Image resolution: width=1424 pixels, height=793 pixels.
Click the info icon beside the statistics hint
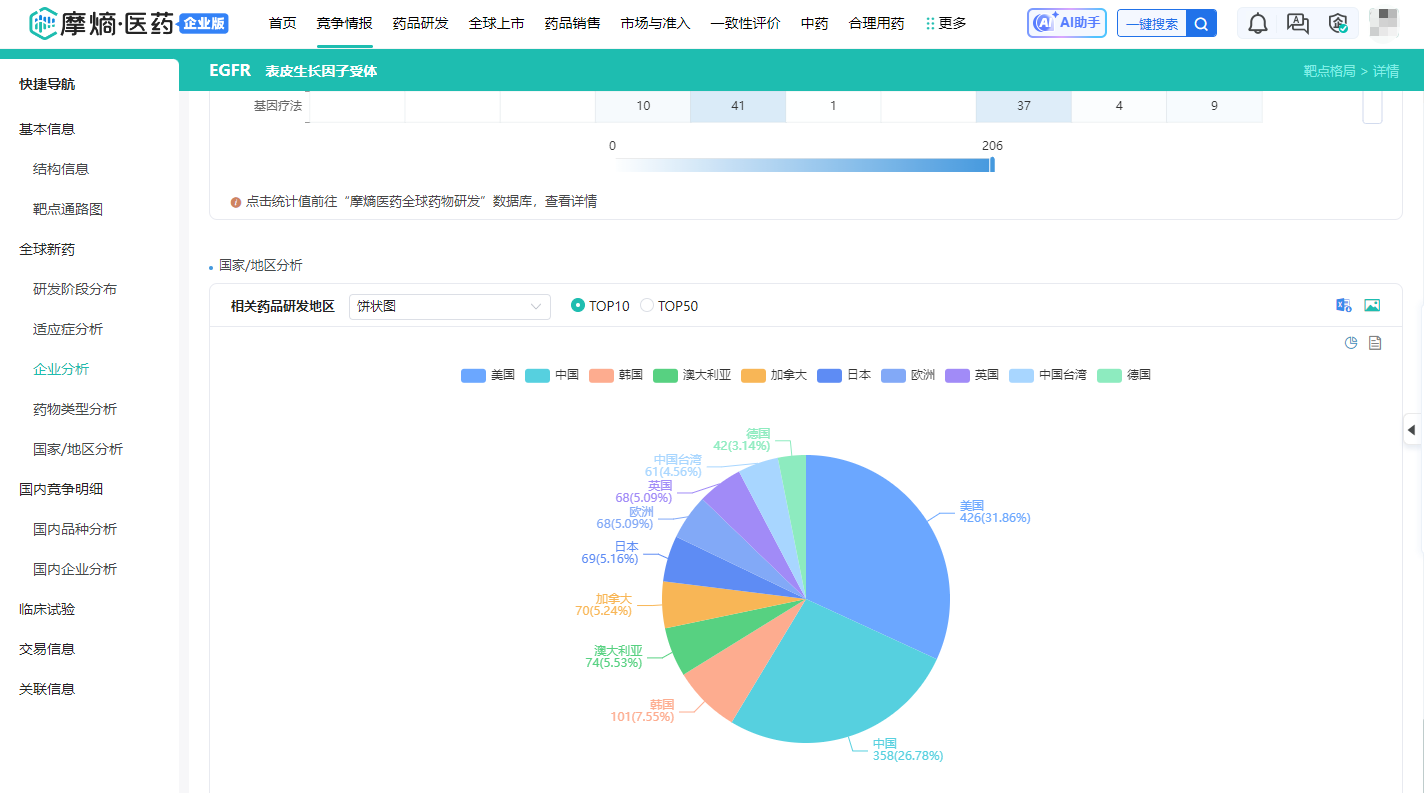(236, 201)
